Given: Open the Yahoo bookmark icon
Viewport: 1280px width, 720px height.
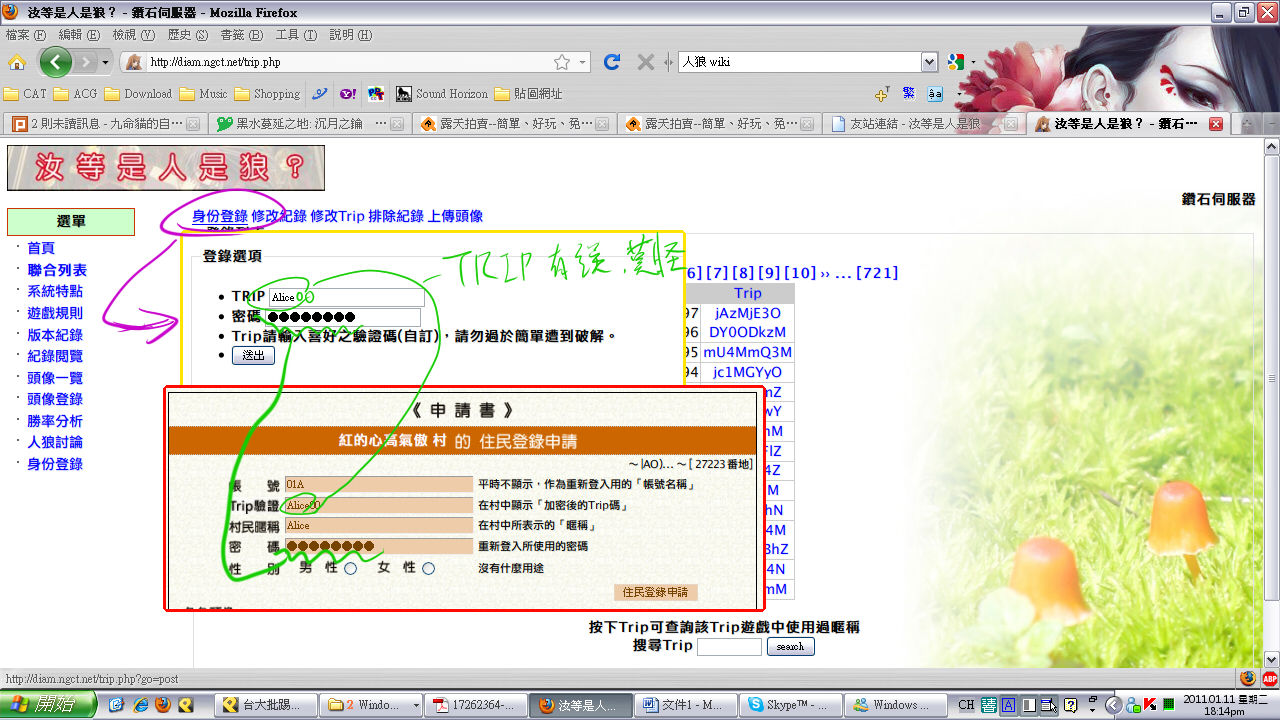Looking at the screenshot, I should [x=347, y=94].
